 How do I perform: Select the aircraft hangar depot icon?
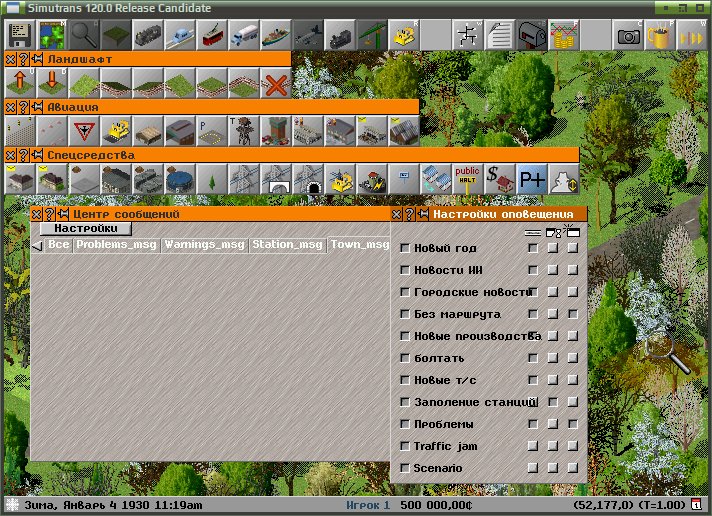tap(180, 131)
